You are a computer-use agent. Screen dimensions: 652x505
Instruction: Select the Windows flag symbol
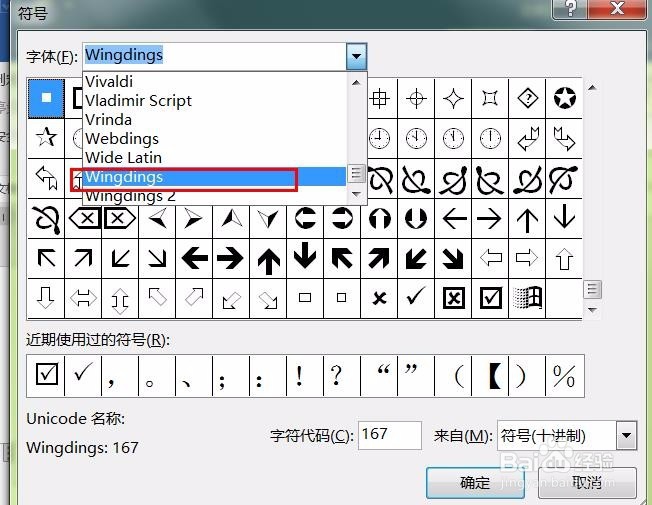(527, 298)
